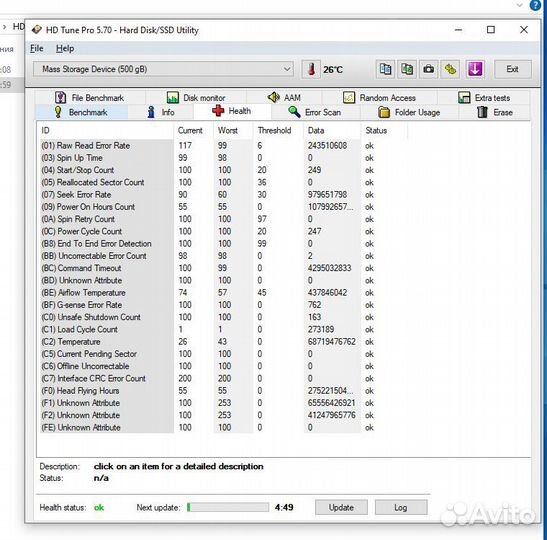This screenshot has height=540, width=547.
Task: Click the Exit button
Action: (512, 69)
